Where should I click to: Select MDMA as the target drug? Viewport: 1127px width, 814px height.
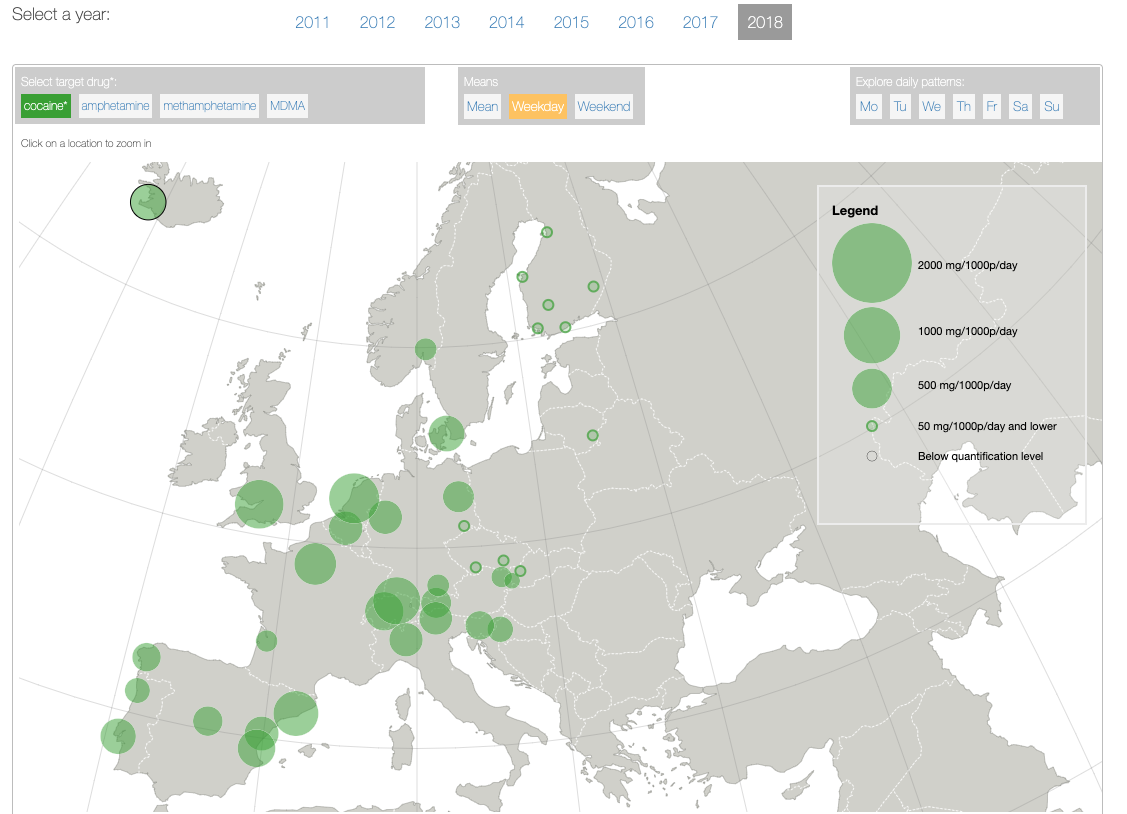[287, 105]
